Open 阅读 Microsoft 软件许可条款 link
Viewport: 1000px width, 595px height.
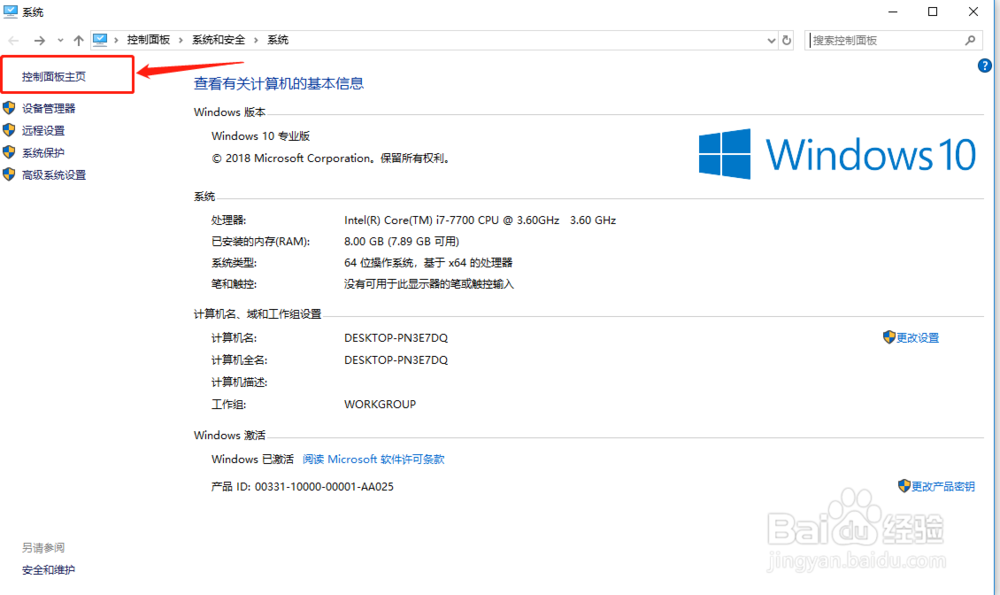coord(374,459)
